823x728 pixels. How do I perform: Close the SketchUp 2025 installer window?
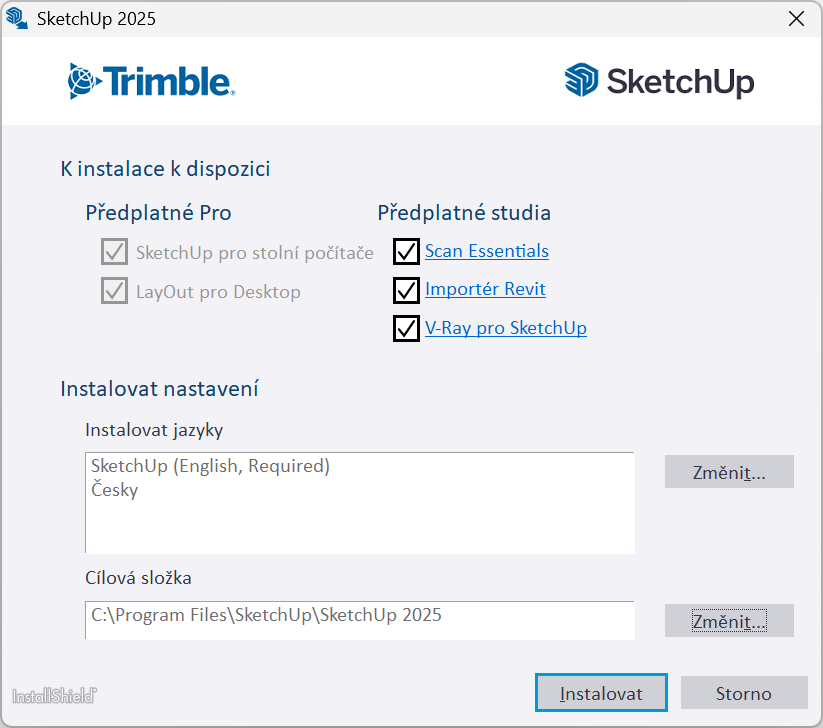click(796, 18)
